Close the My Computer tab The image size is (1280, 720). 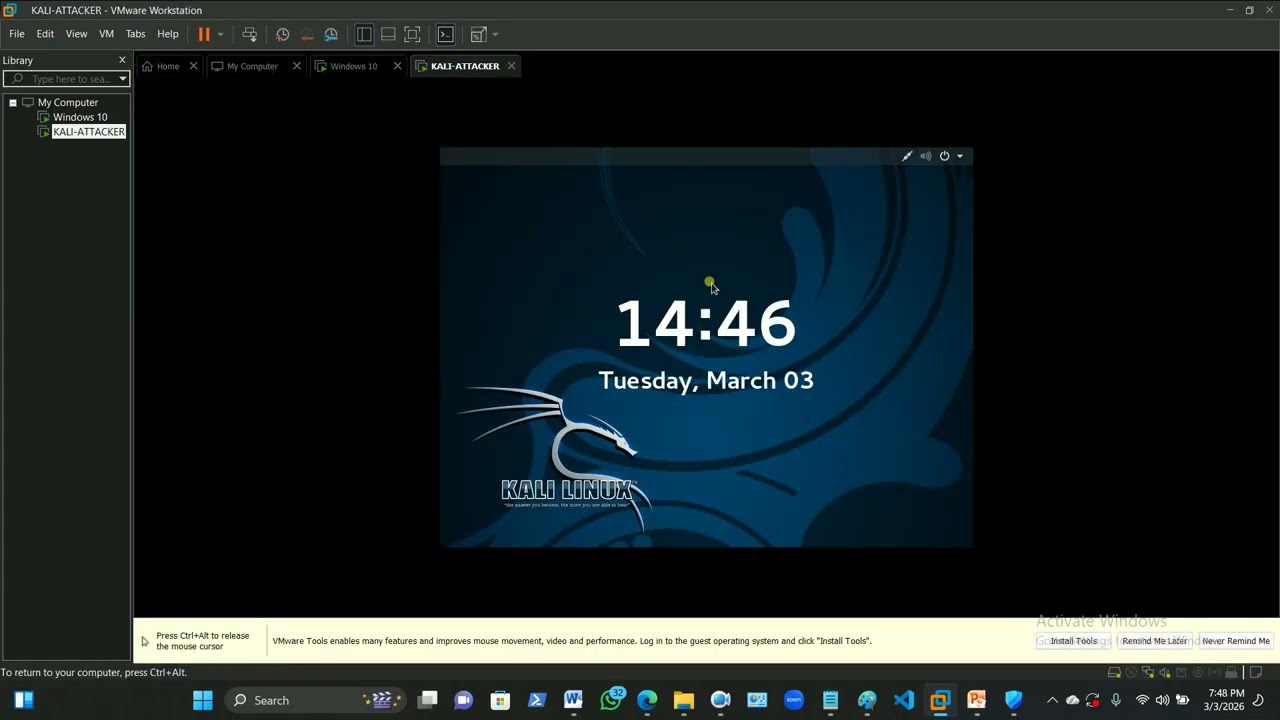[x=296, y=66]
